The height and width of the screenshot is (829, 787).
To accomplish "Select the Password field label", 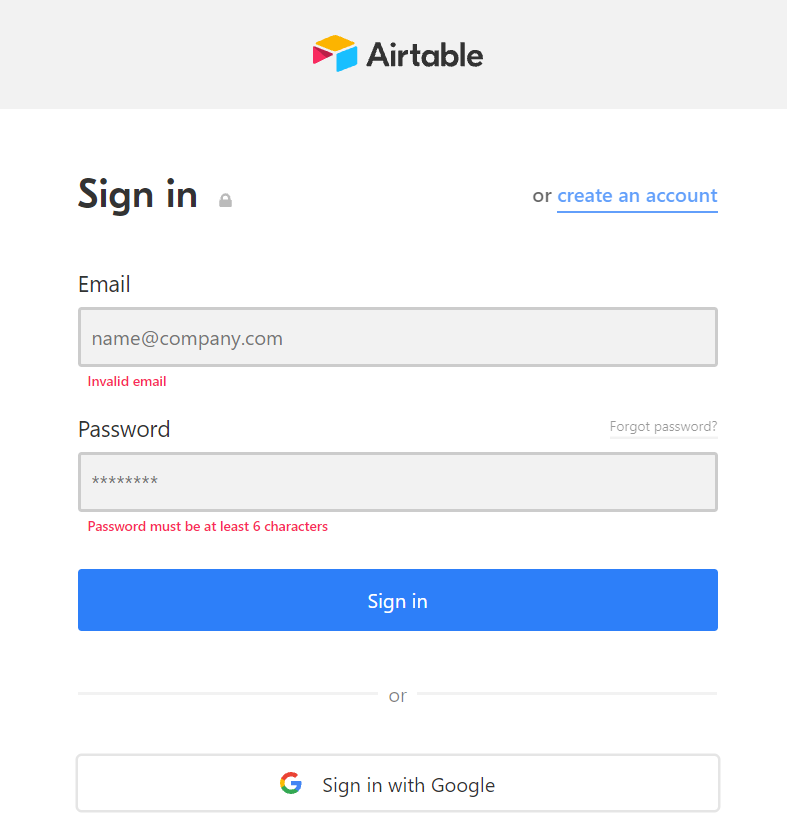I will pos(124,429).
